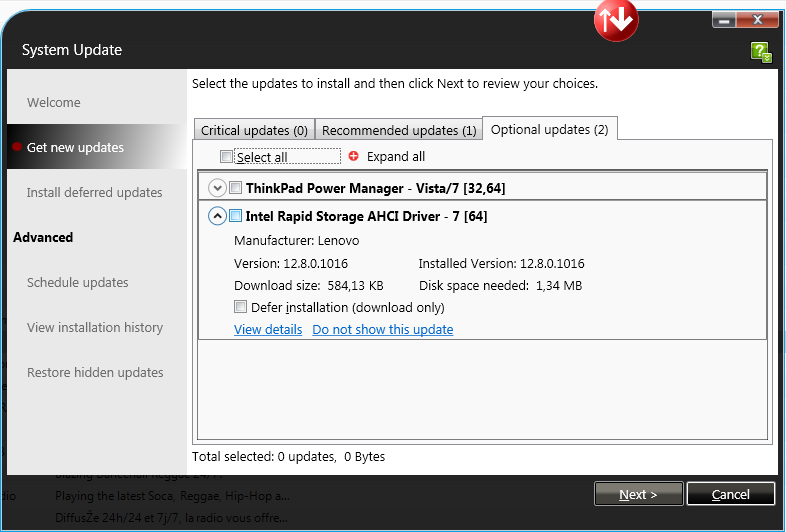Click the red up-down arrows icon
786x532 pixels.
click(x=616, y=22)
